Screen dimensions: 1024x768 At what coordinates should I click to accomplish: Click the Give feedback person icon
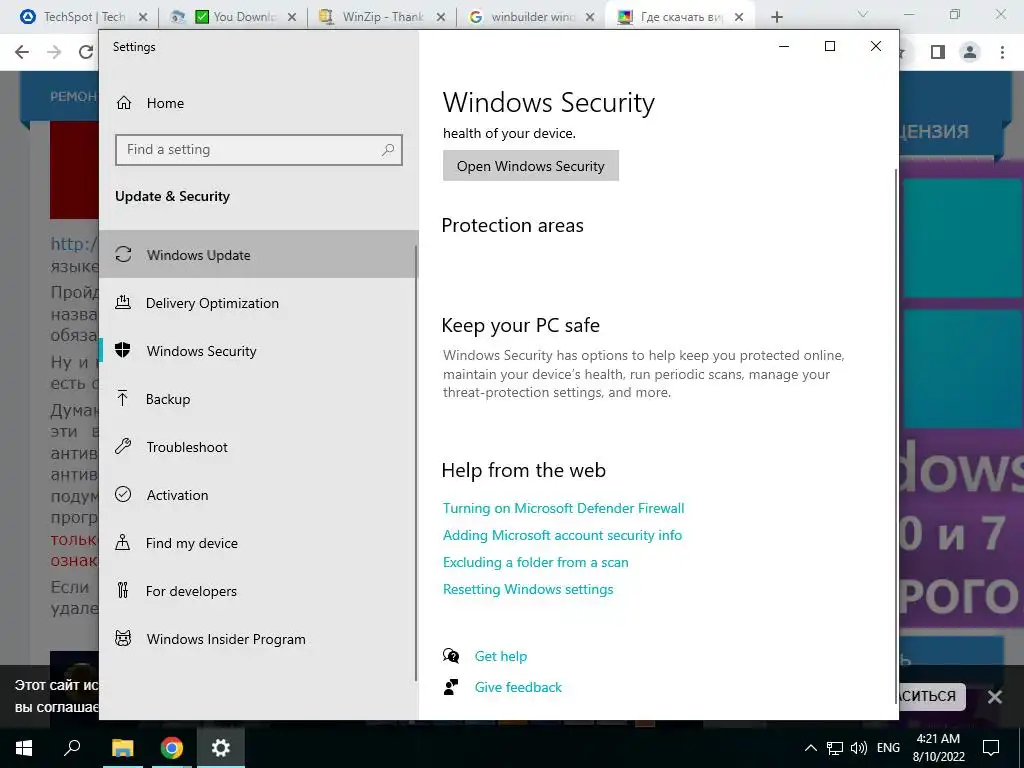(451, 687)
